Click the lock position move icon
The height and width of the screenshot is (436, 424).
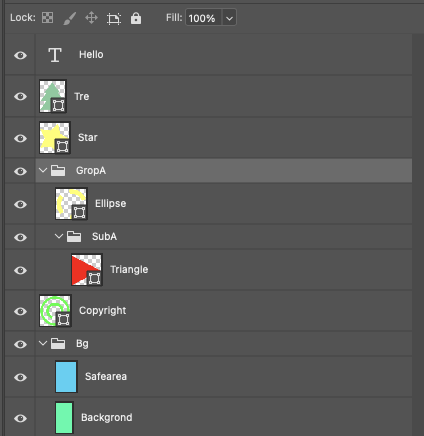91,18
